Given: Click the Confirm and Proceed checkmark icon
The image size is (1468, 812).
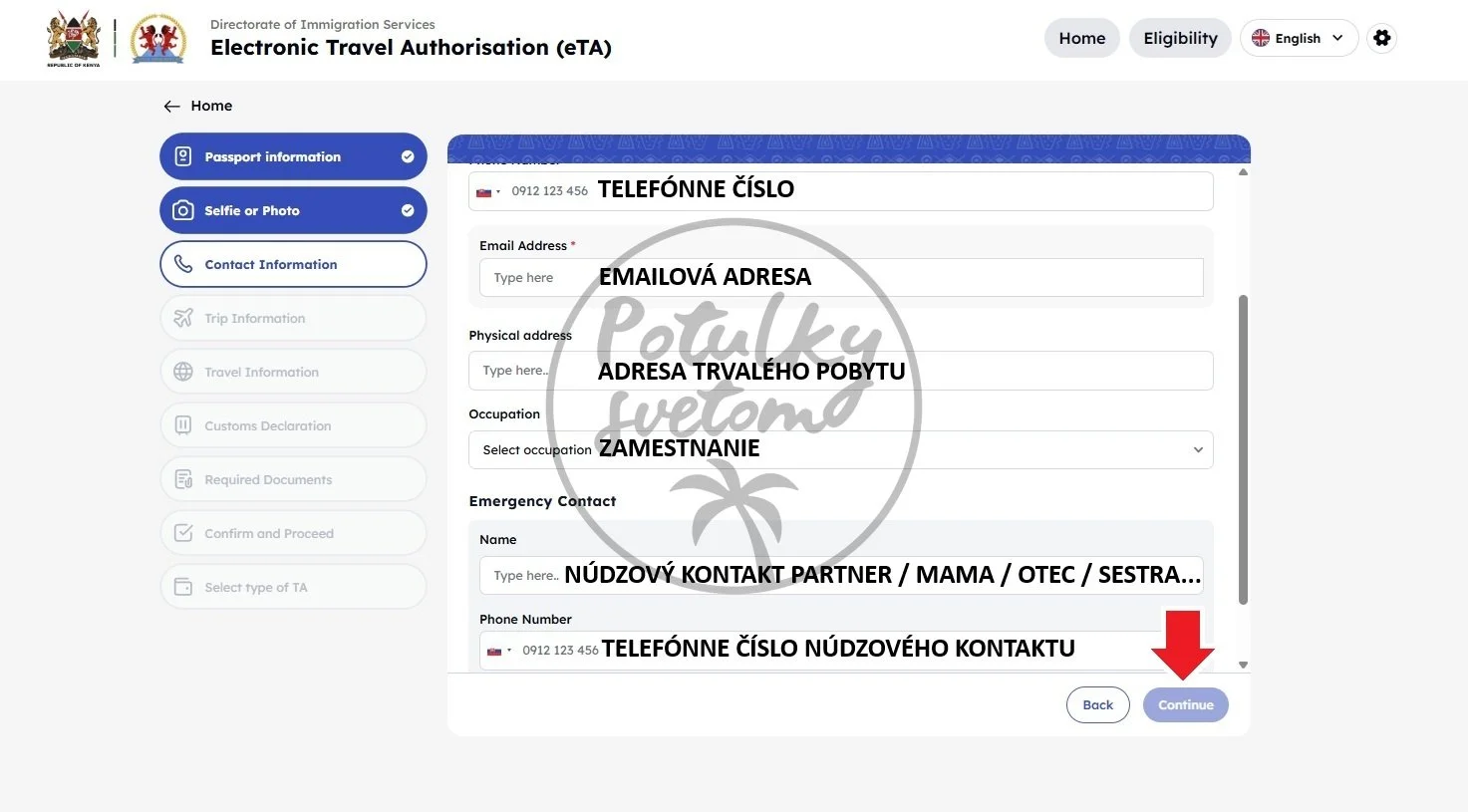Looking at the screenshot, I should tap(183, 533).
